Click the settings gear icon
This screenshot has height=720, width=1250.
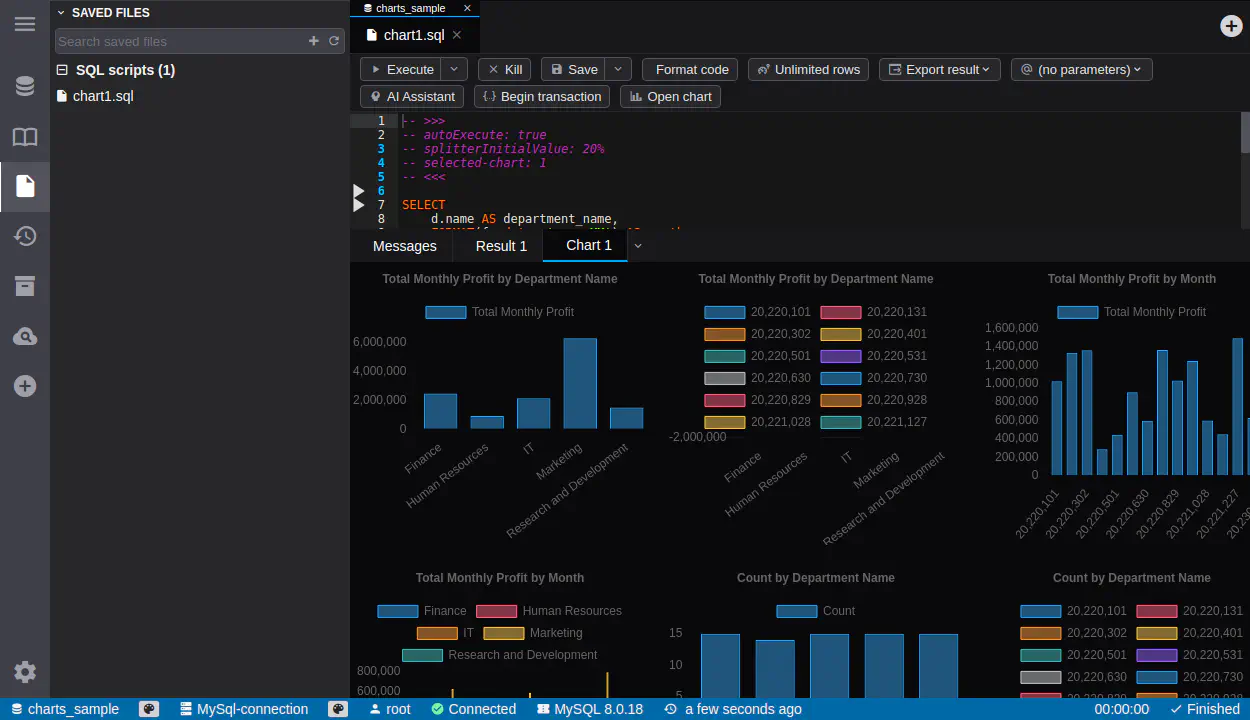25,672
